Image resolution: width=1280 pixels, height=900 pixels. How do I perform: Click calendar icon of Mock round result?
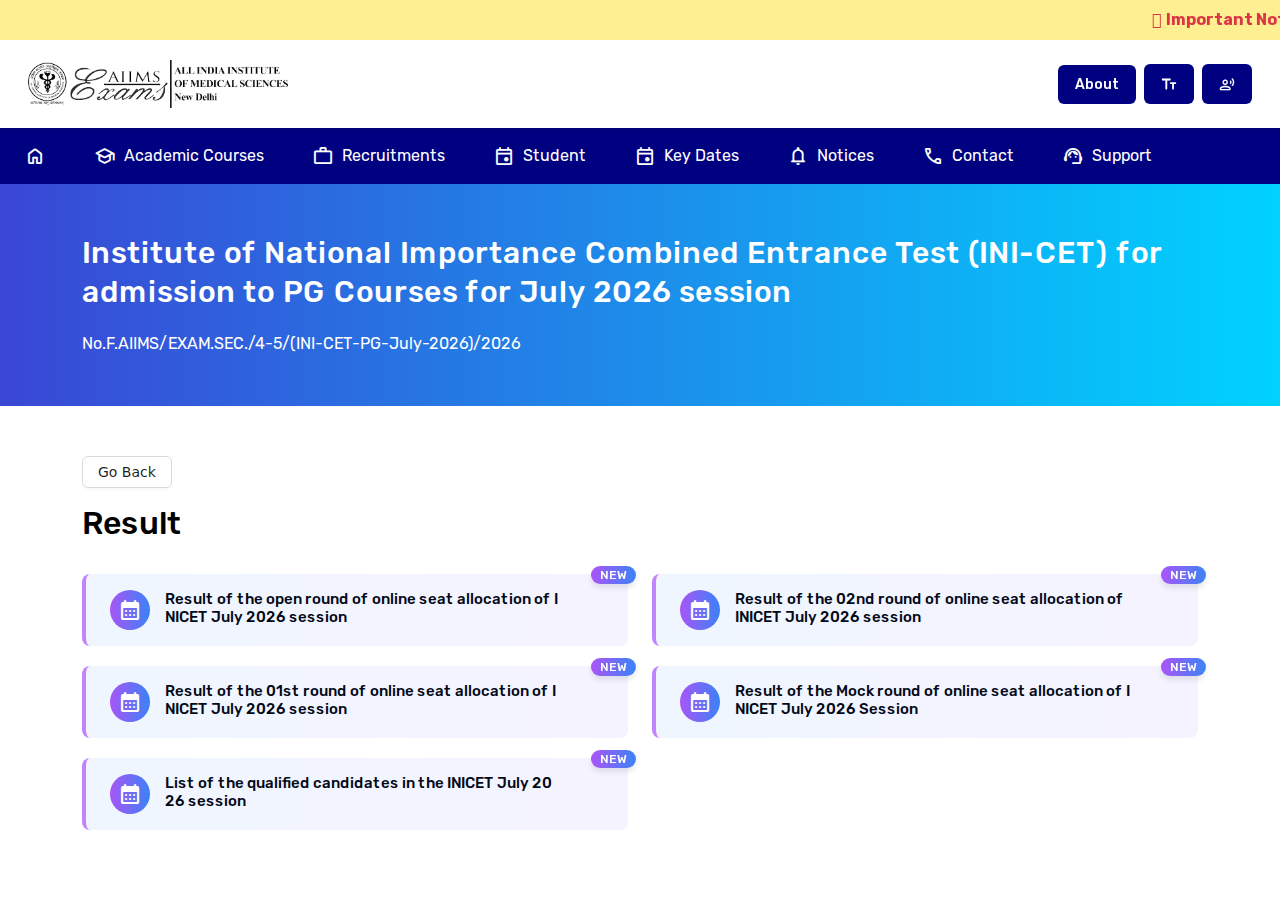pyautogui.click(x=700, y=702)
